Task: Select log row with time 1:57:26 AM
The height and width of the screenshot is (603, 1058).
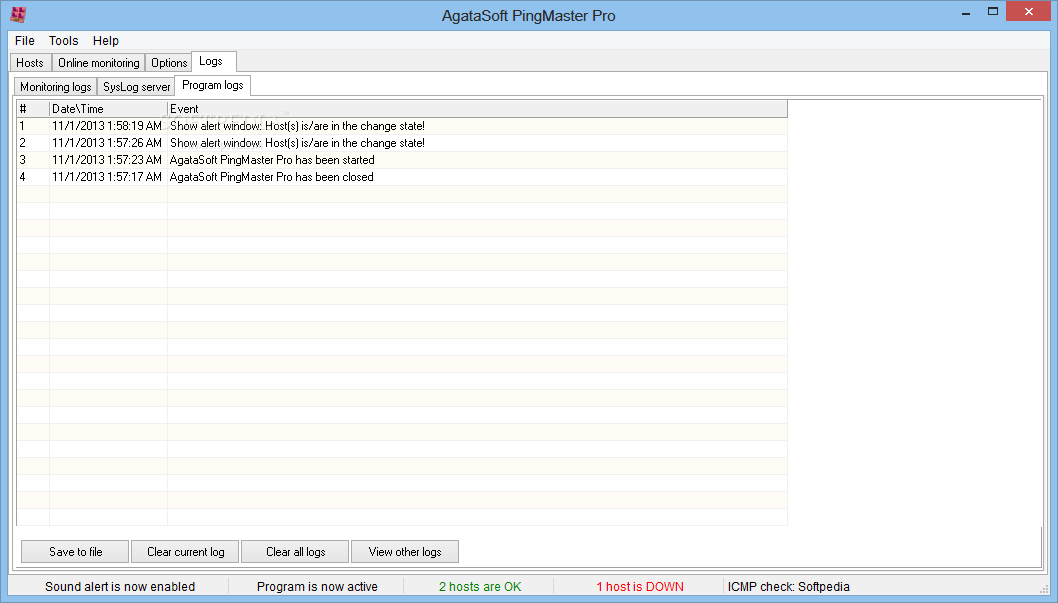Action: (x=402, y=142)
